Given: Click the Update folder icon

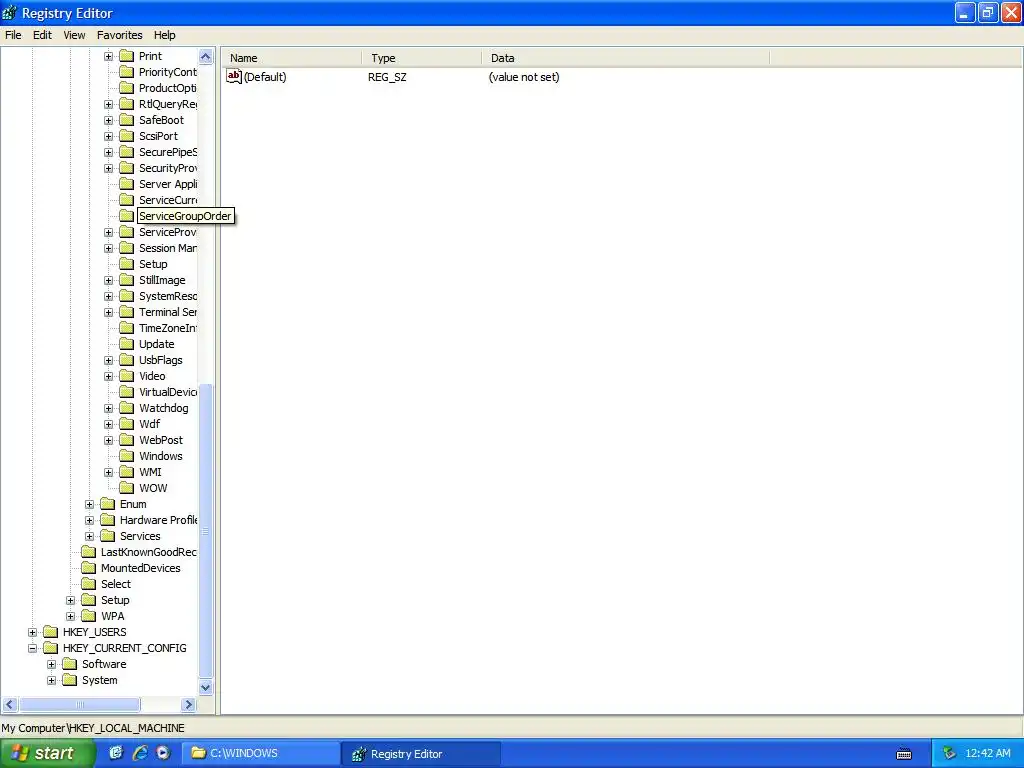Looking at the screenshot, I should point(127,344).
